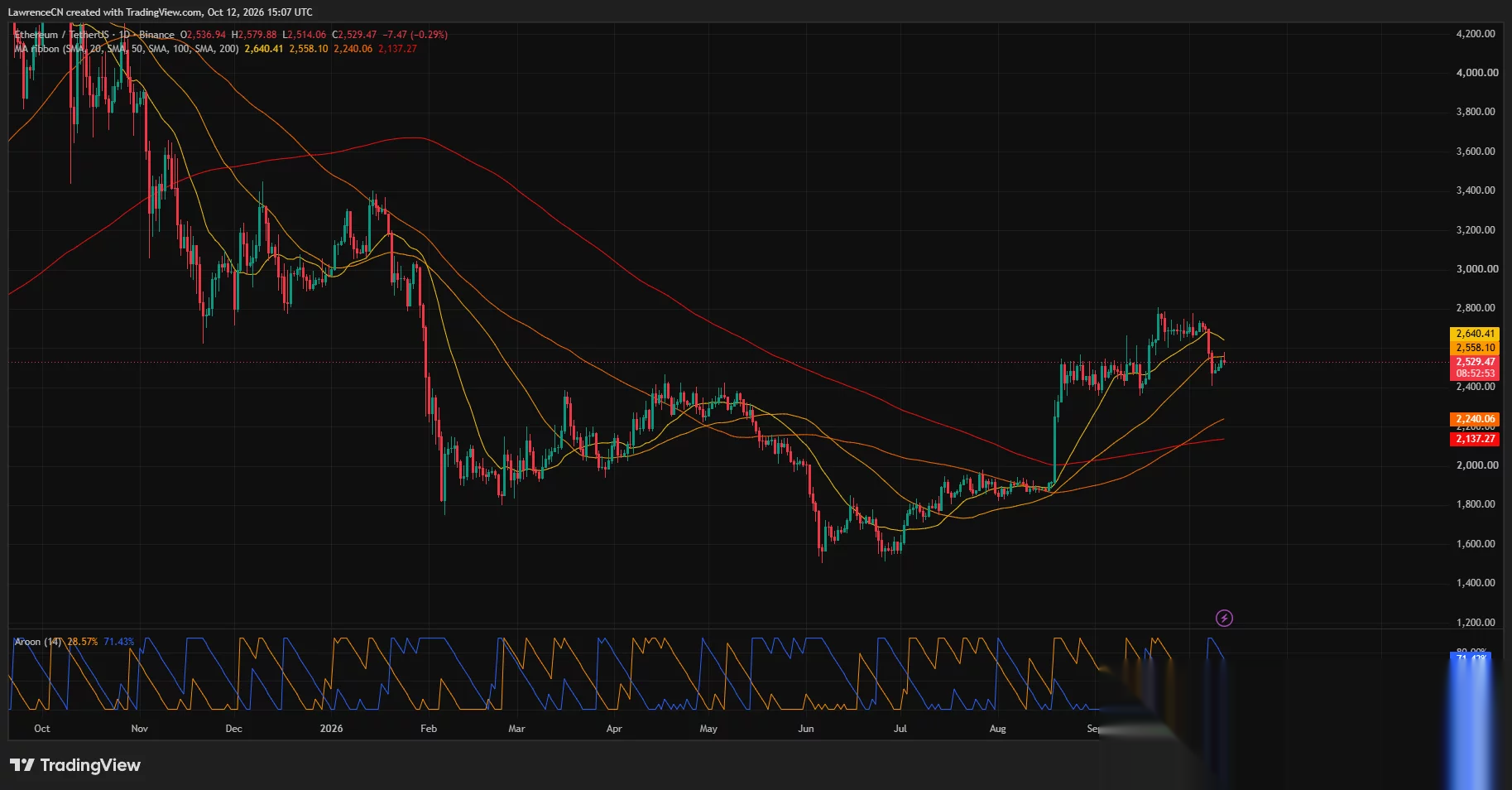Screen dimensions: 1512x790
Task: Click Aroon orange value "28.57%"
Action: pos(83,642)
